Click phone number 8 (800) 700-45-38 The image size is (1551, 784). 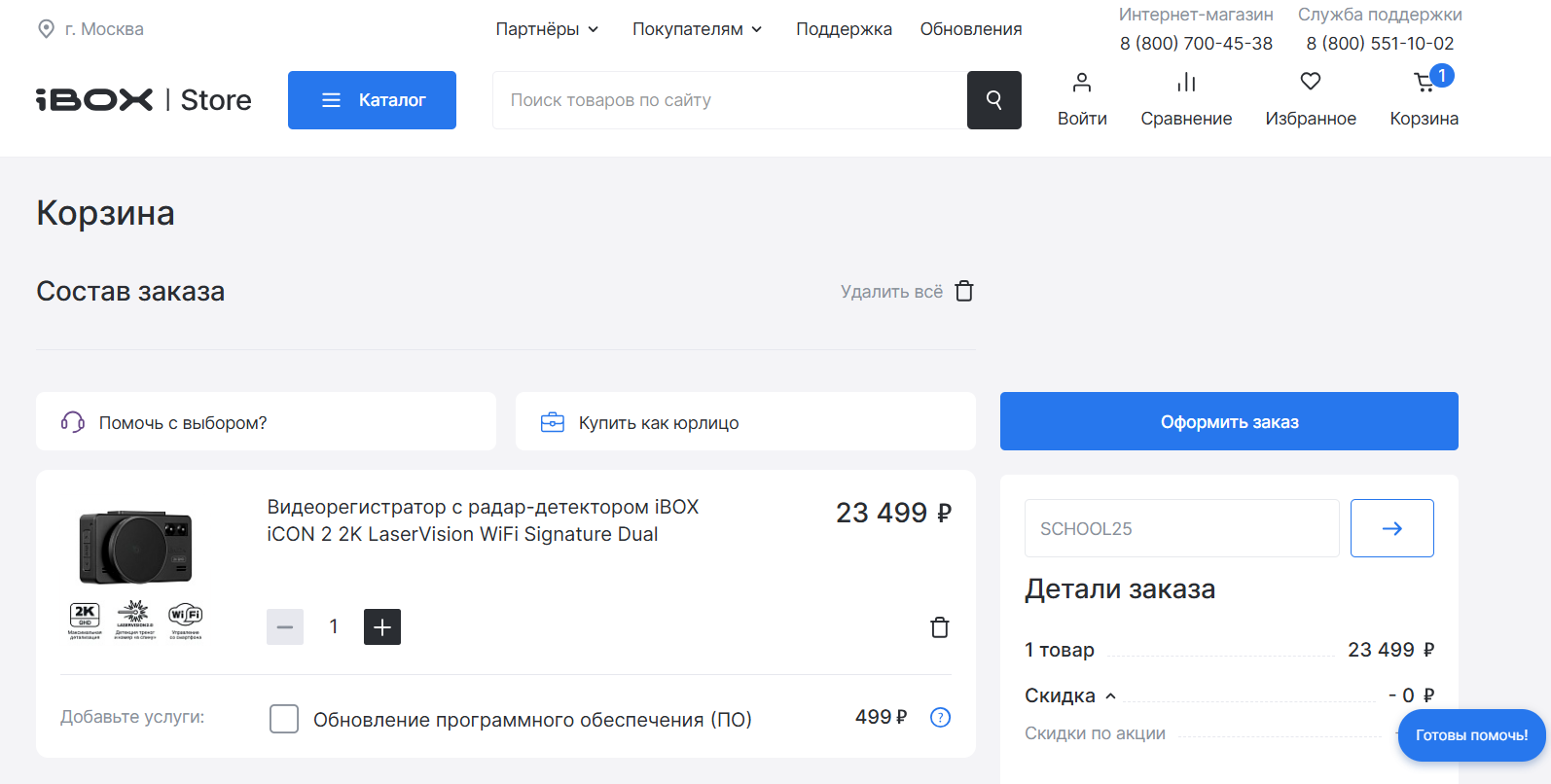pos(1196,44)
